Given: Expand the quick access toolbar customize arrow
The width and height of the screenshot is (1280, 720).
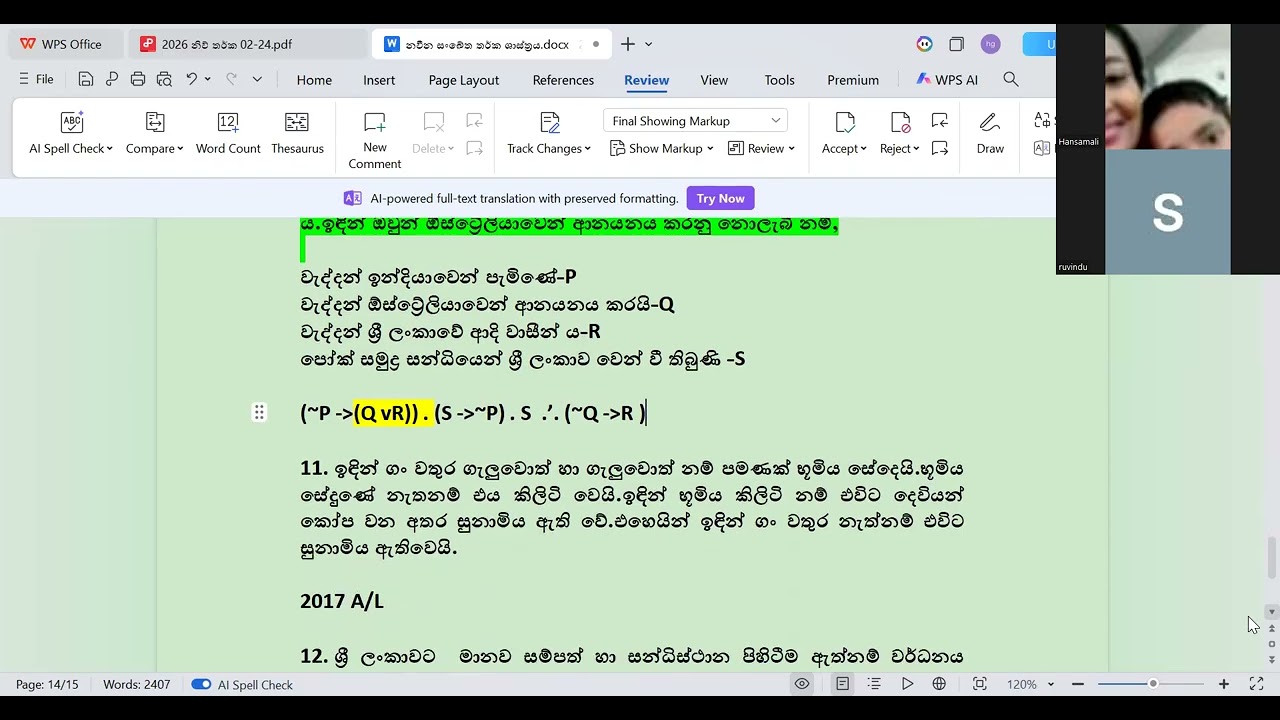Looking at the screenshot, I should [257, 80].
